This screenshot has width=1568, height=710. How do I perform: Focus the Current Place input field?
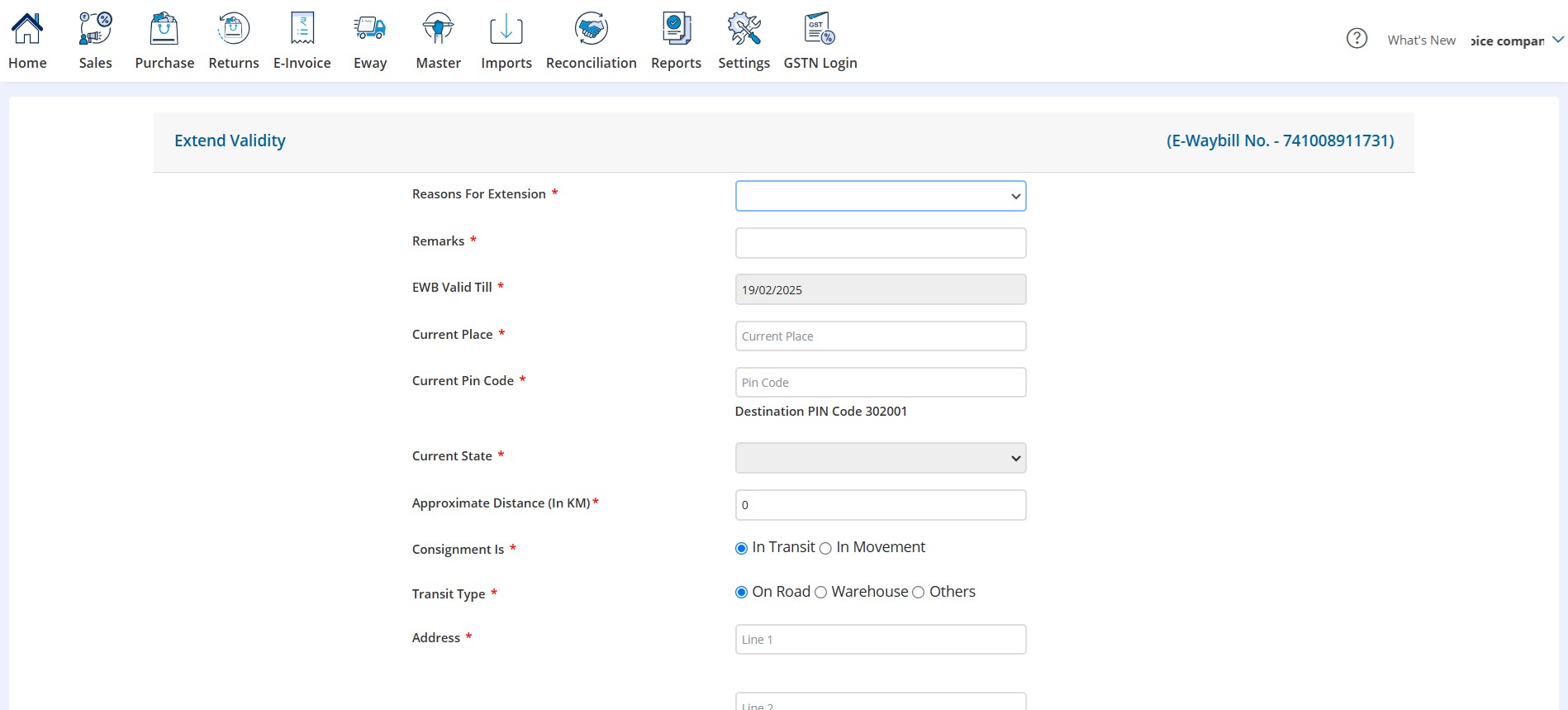click(x=881, y=336)
